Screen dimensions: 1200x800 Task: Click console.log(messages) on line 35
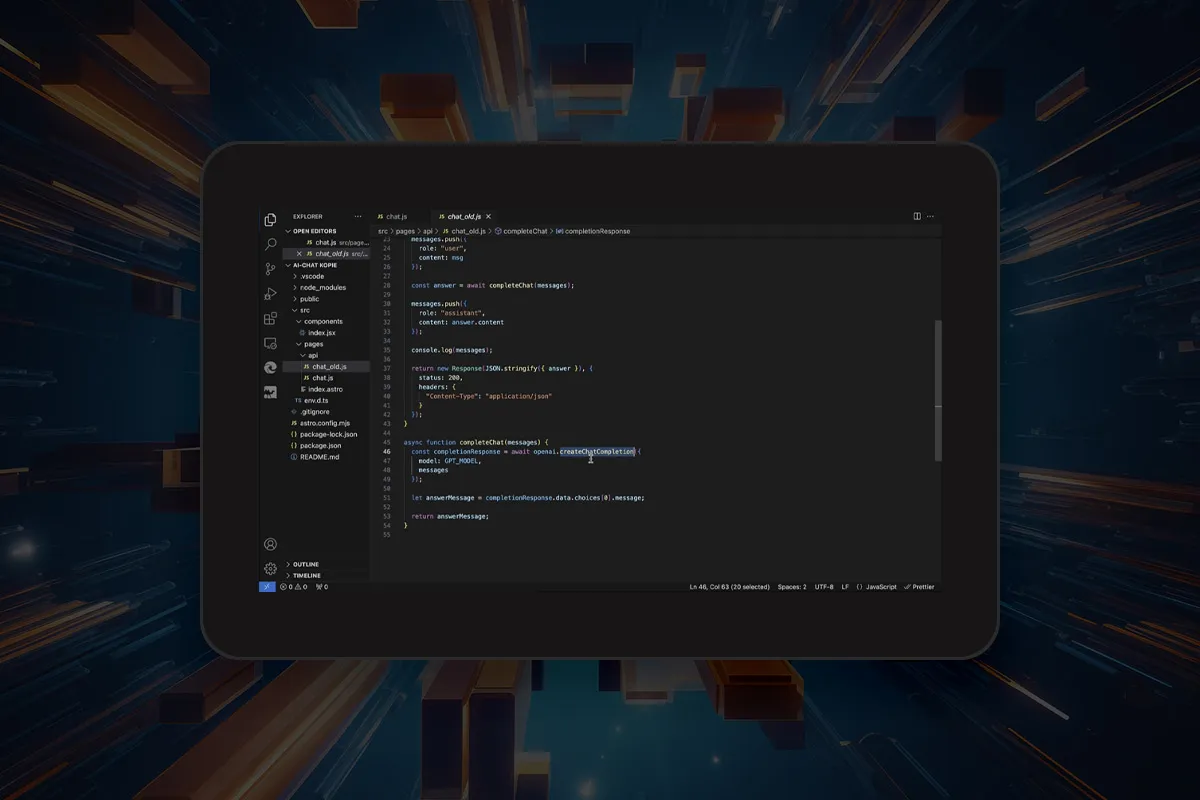(452, 350)
